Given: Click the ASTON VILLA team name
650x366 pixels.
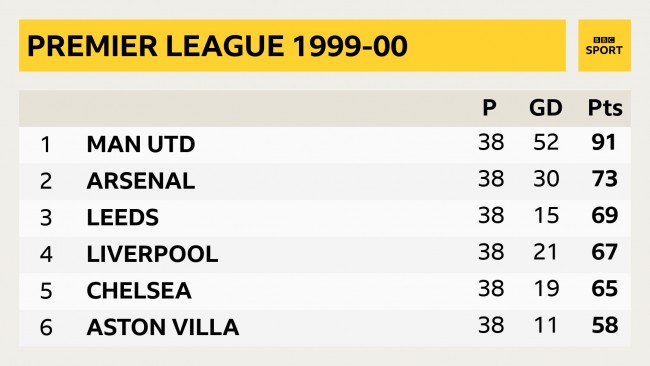Looking at the screenshot, I should pos(162,327).
